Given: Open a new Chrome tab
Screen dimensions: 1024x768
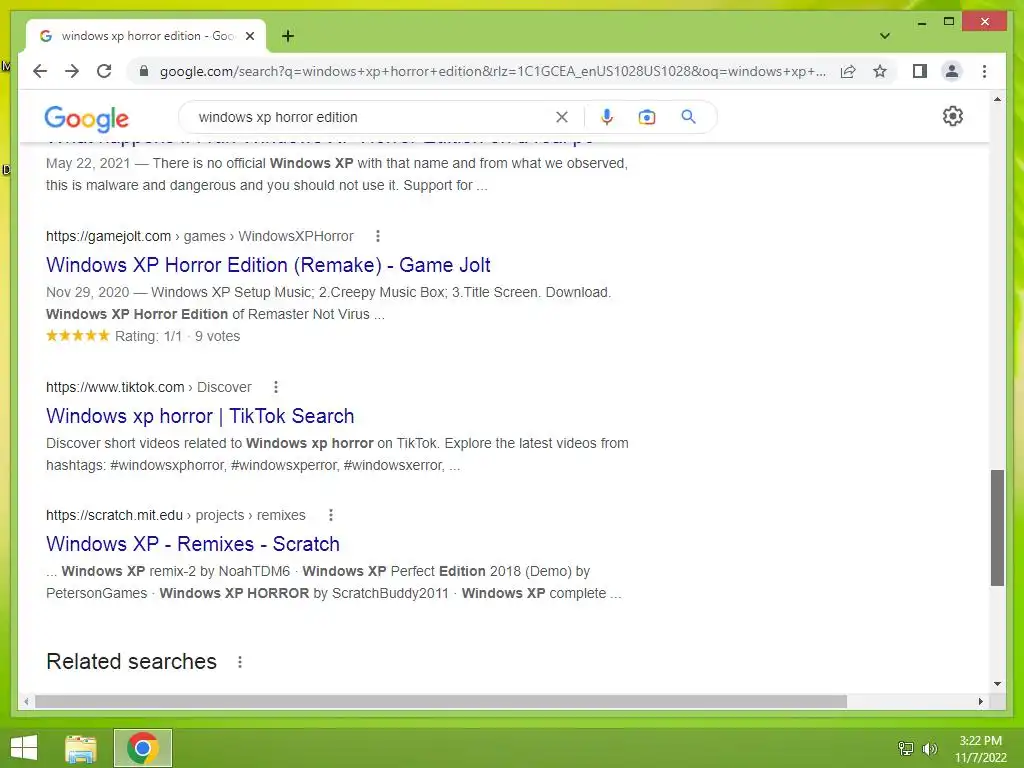Looking at the screenshot, I should 288,36.
